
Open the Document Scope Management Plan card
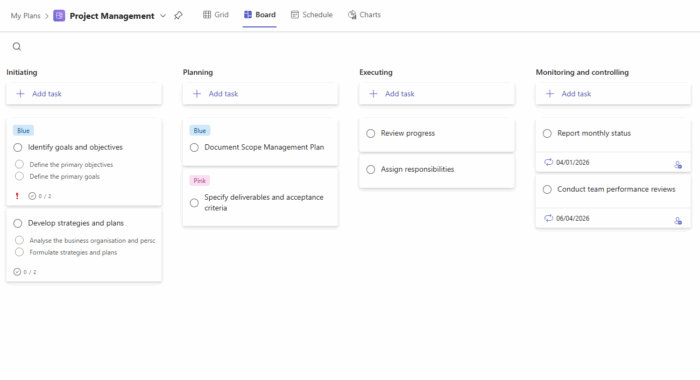coord(260,142)
